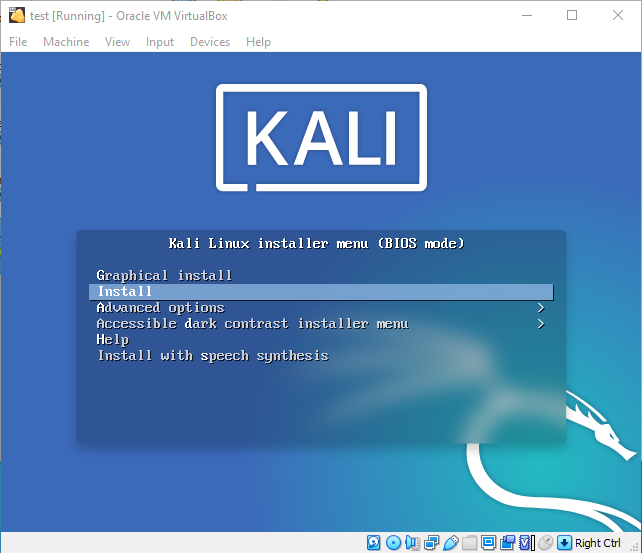This screenshot has width=642, height=553.
Task: Select Help entry in installer menu
Action: 113,340
